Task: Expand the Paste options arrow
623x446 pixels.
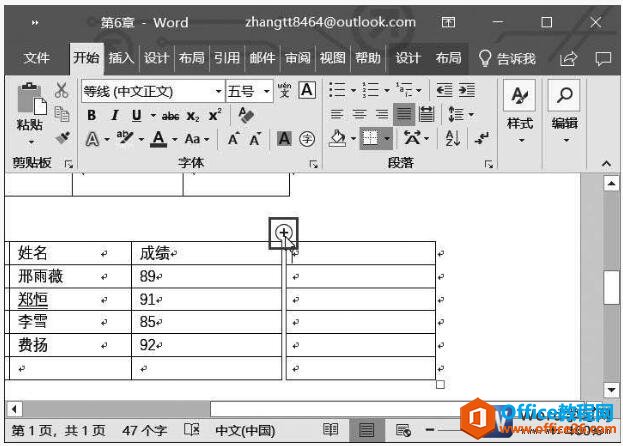Action: click(30, 142)
